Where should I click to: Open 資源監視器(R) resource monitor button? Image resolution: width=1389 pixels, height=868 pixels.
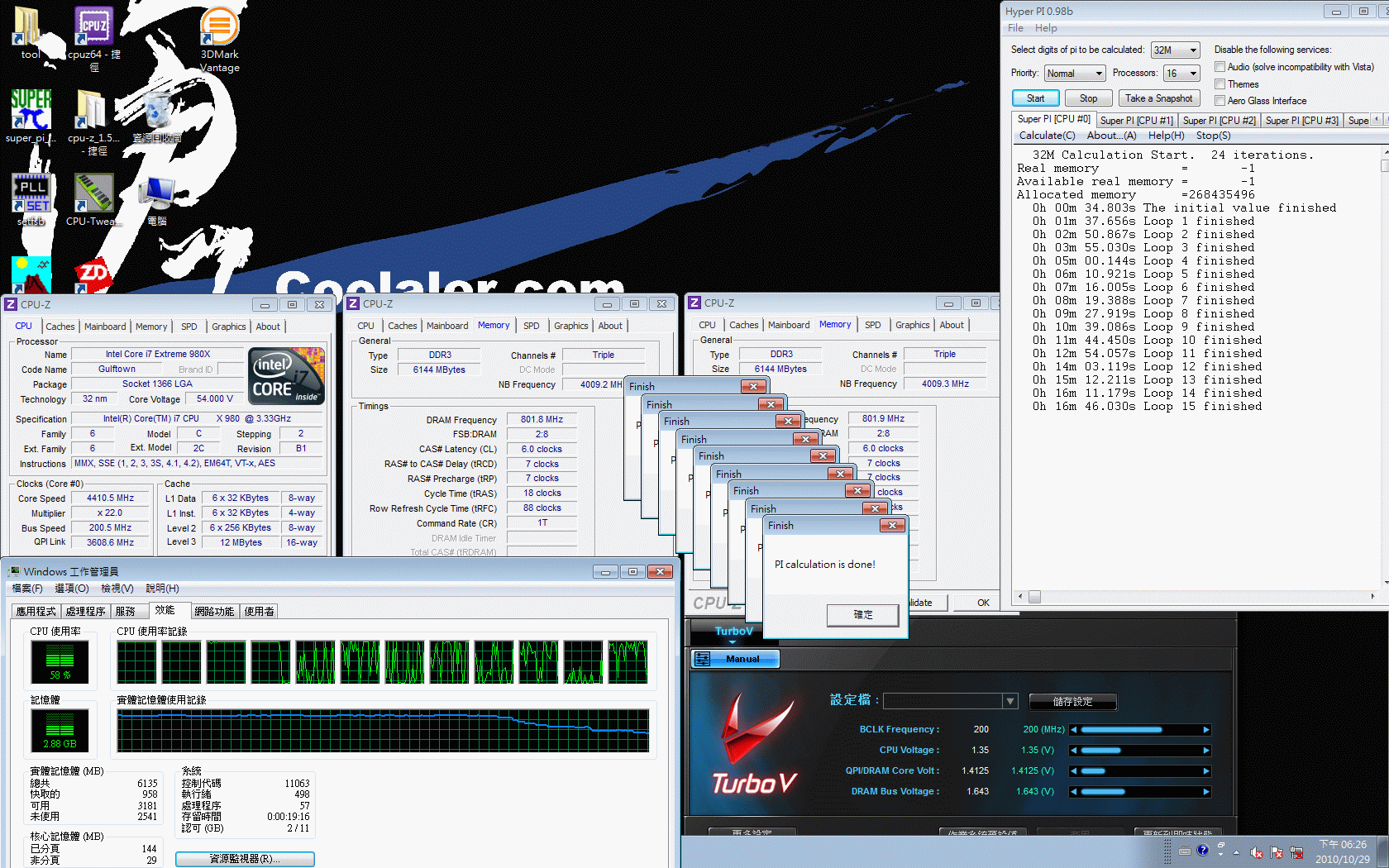click(245, 859)
